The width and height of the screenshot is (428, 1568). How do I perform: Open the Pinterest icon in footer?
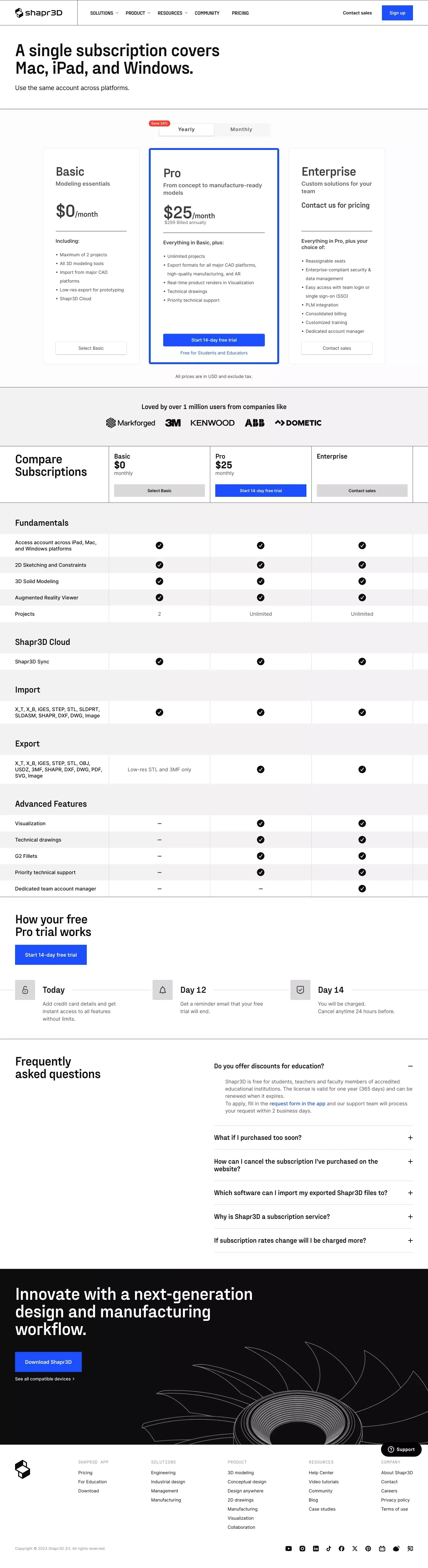(368, 1548)
